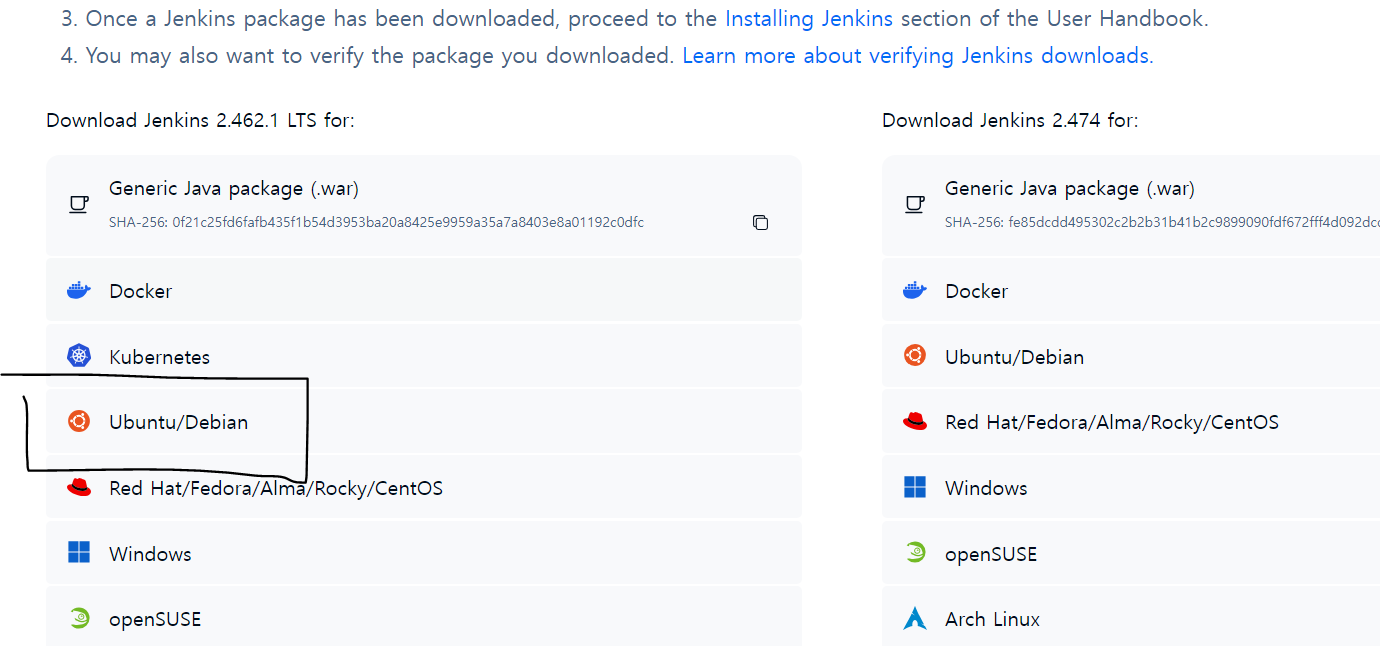1380x646 pixels.
Task: Click the 'Download Jenkins 2.462.1 LTS for:' heading
Action: 200,120
